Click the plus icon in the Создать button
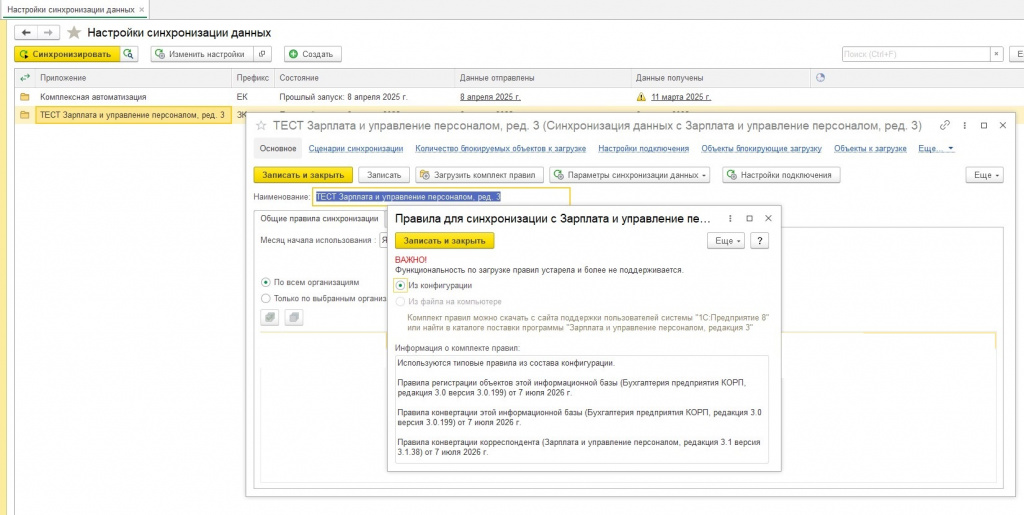The height and width of the screenshot is (515, 1024). [293, 54]
